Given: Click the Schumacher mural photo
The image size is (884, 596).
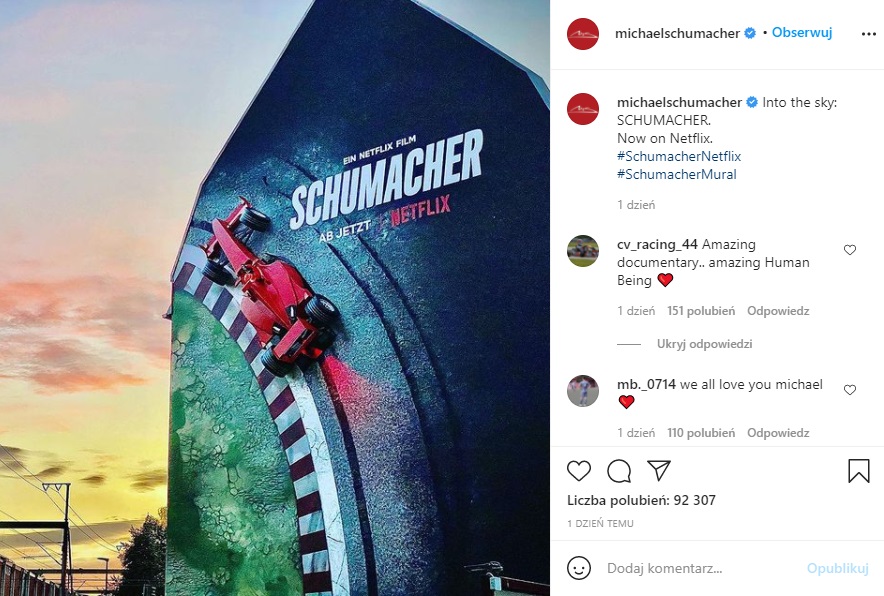Looking at the screenshot, I should tap(275, 298).
